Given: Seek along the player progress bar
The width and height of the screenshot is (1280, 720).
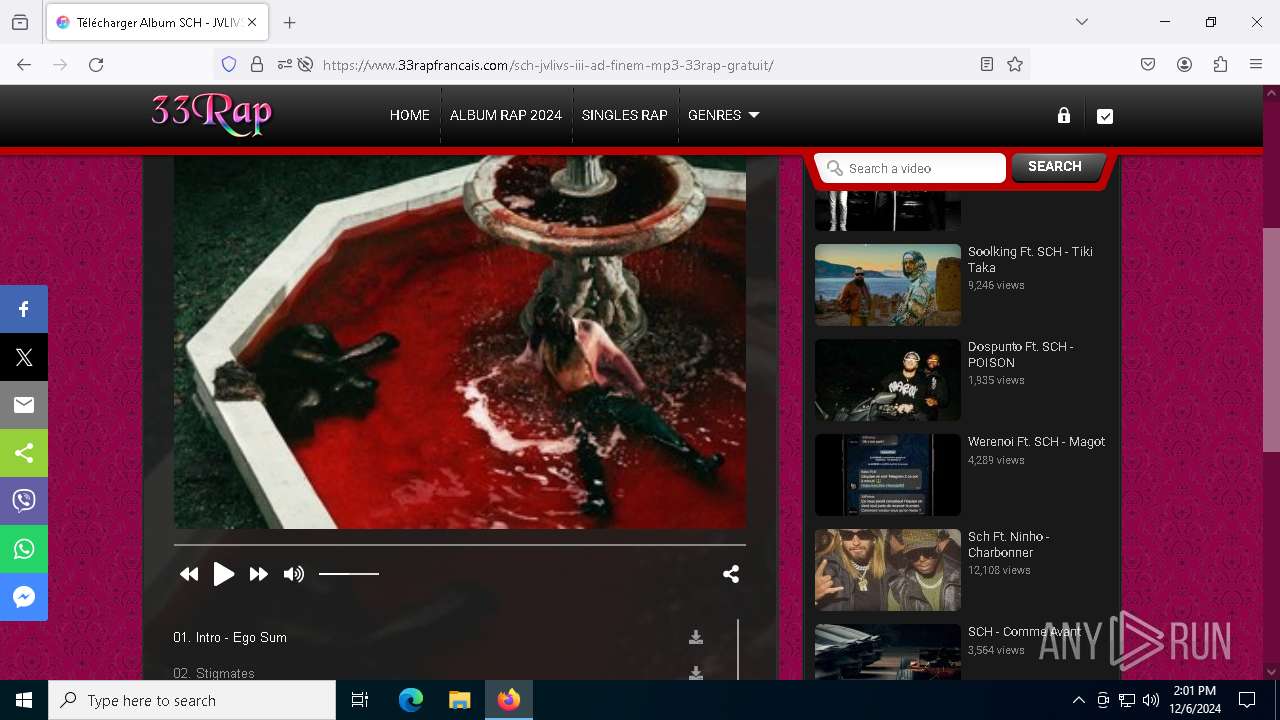Looking at the screenshot, I should 460,545.
